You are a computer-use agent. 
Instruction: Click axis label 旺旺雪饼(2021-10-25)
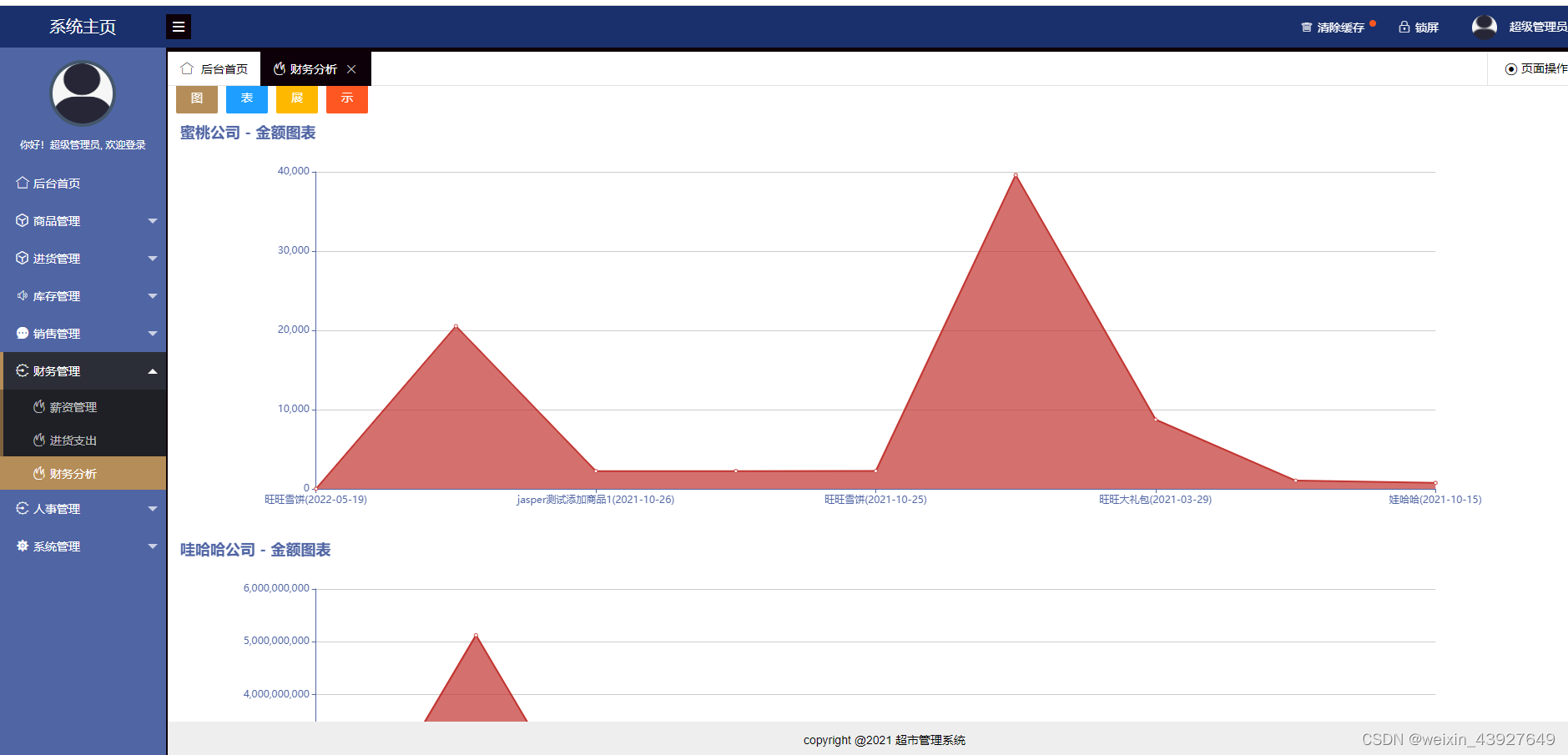tap(875, 500)
